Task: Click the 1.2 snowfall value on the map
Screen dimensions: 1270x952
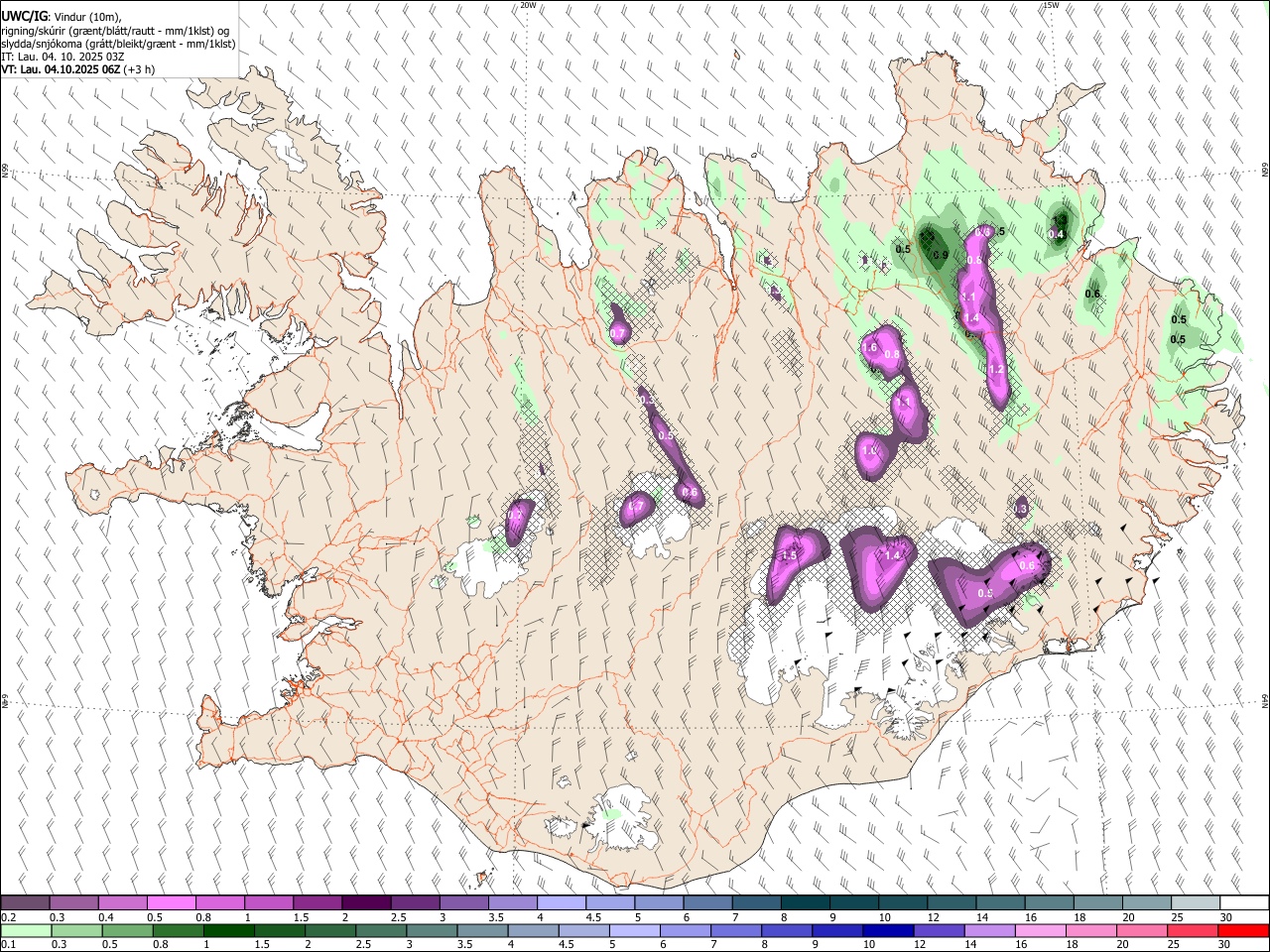Action: (997, 369)
